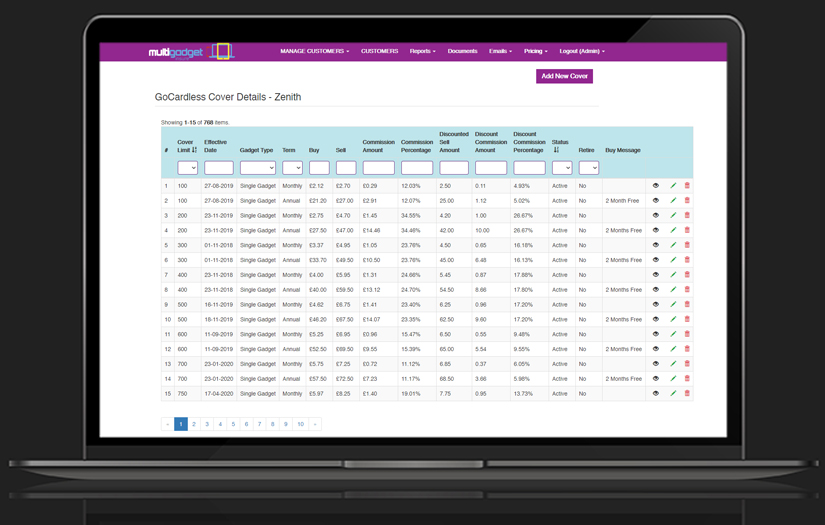Go to page 5
The height and width of the screenshot is (525, 825).
233,424
